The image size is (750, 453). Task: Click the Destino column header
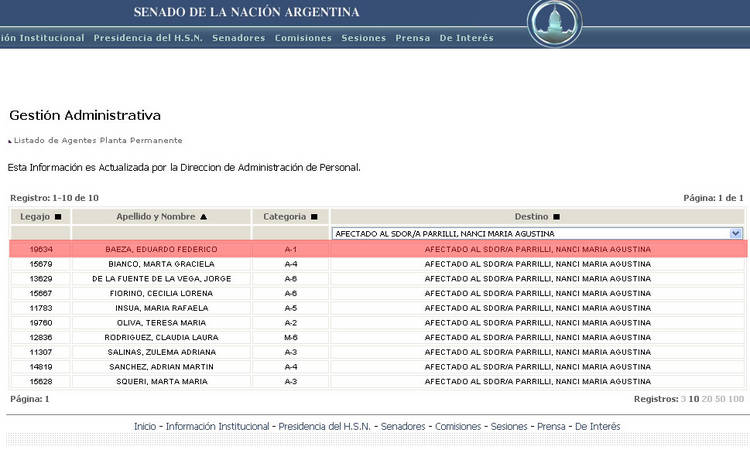[x=537, y=217]
